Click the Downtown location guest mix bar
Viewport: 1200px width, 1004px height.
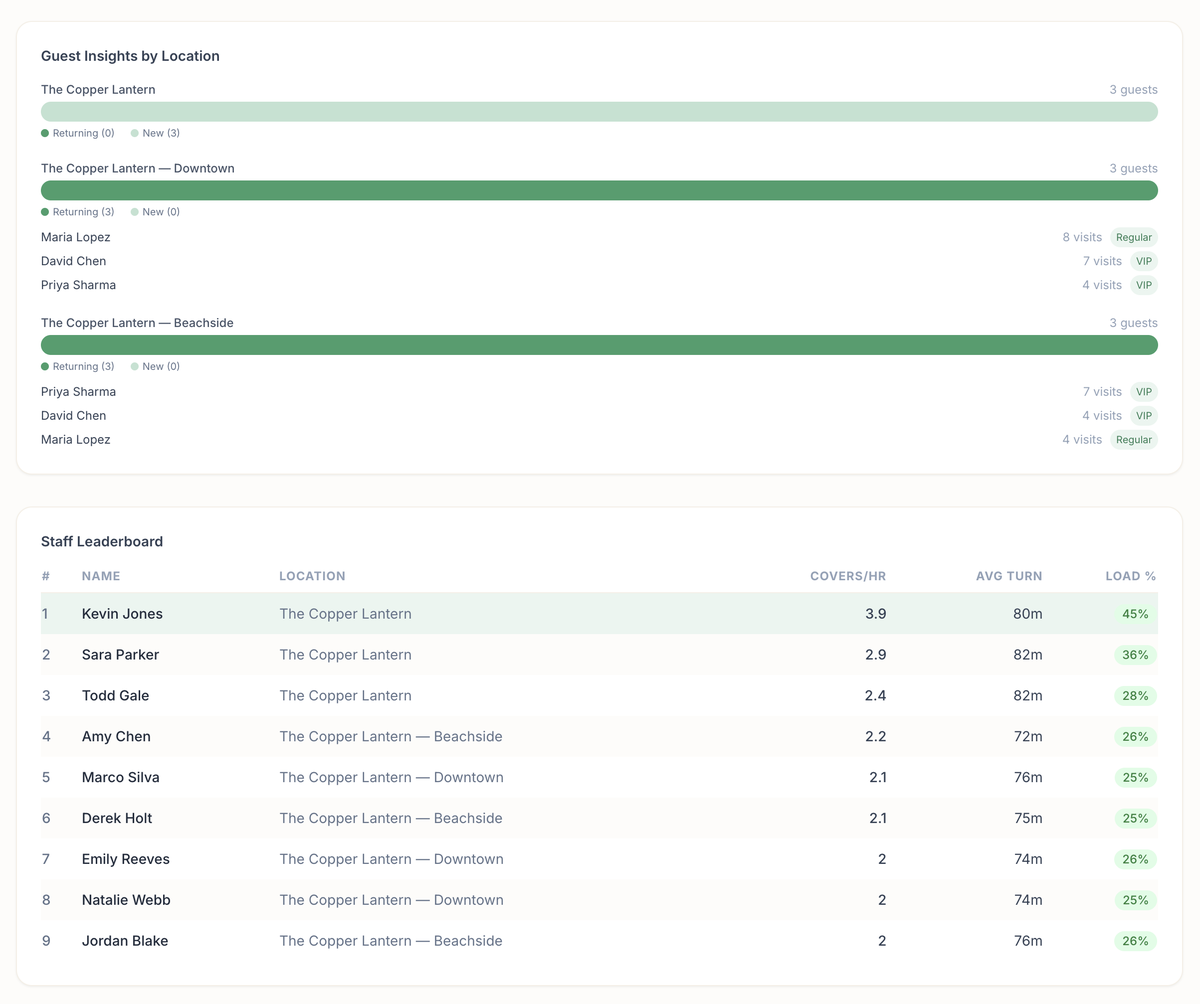click(599, 190)
